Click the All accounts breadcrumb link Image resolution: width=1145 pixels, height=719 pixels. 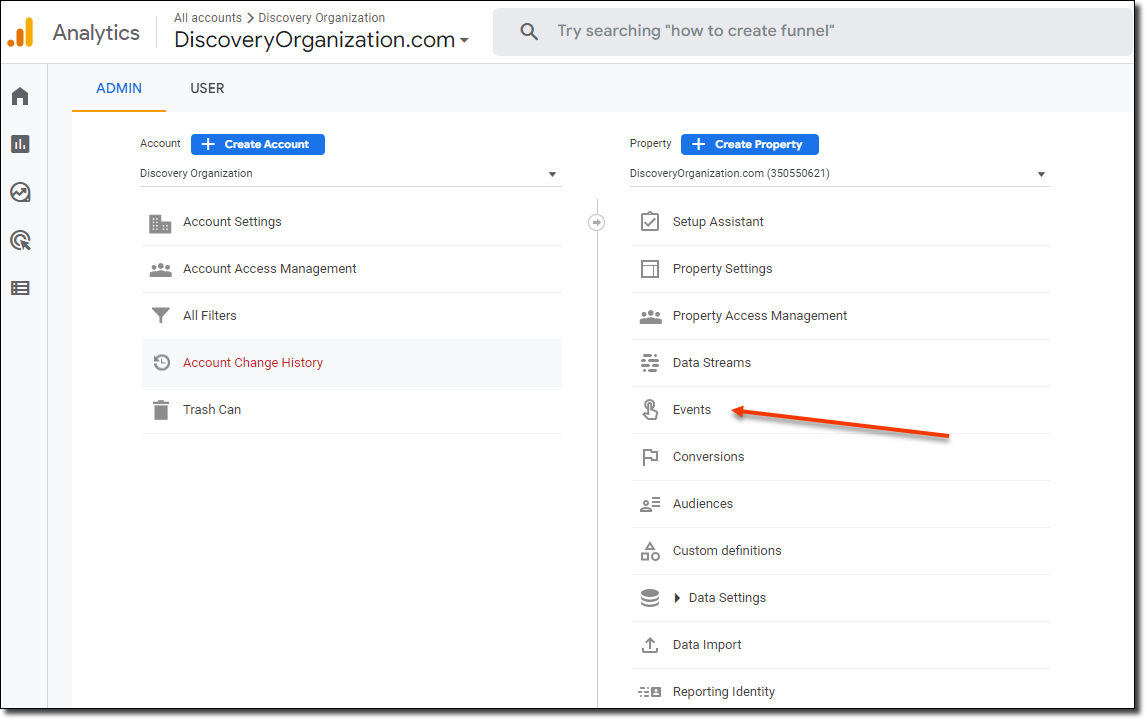pos(208,18)
